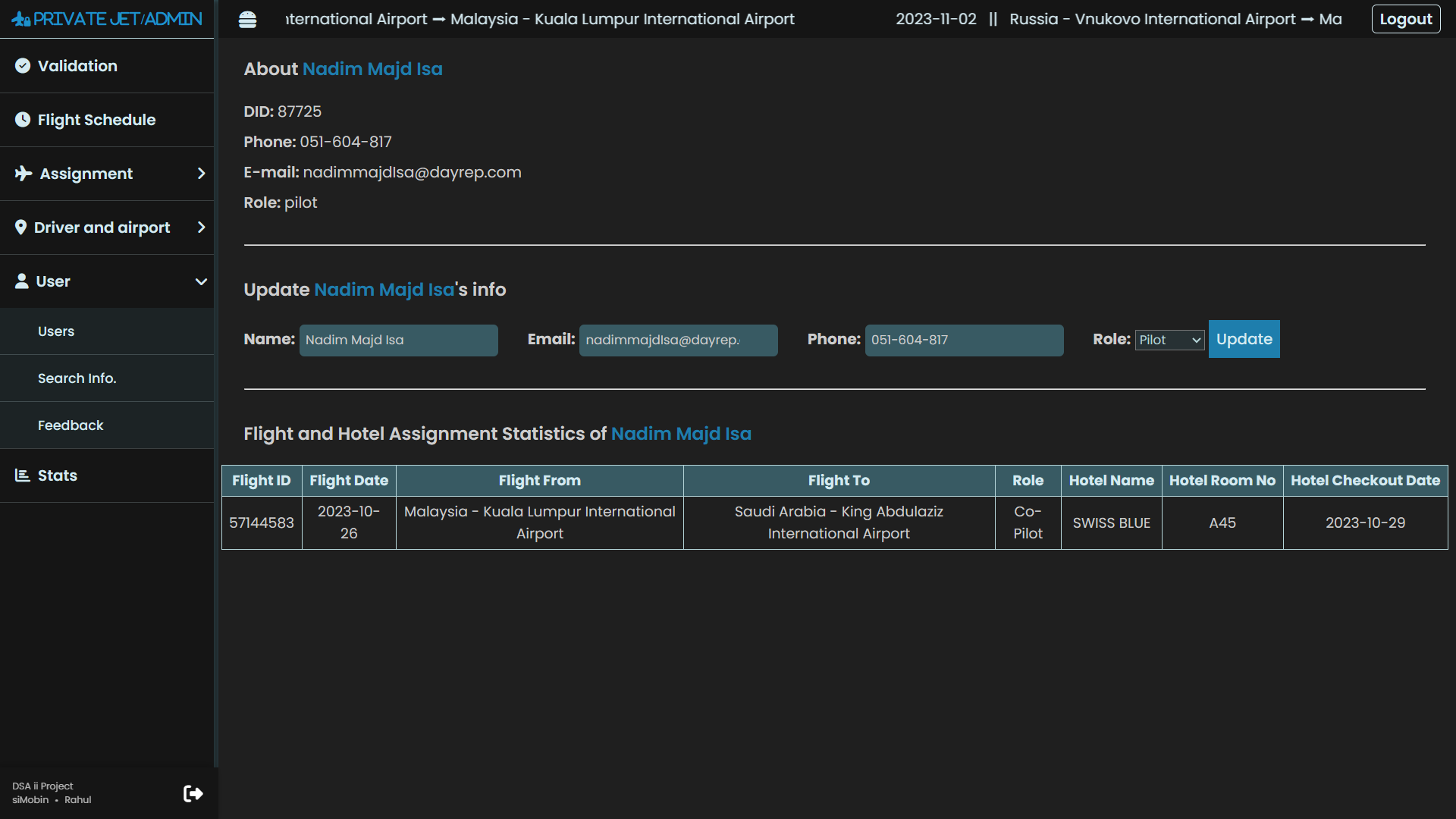Open the Validation section icon

click(22, 65)
